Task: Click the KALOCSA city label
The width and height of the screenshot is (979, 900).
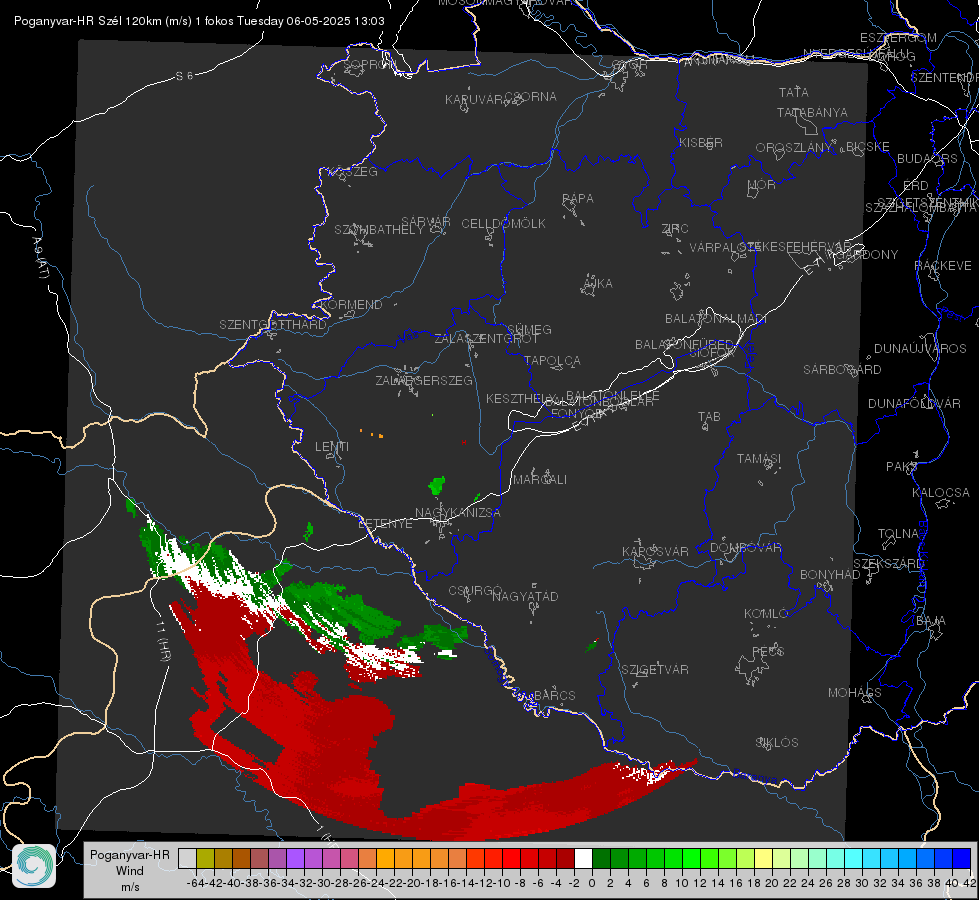Action: (x=941, y=493)
